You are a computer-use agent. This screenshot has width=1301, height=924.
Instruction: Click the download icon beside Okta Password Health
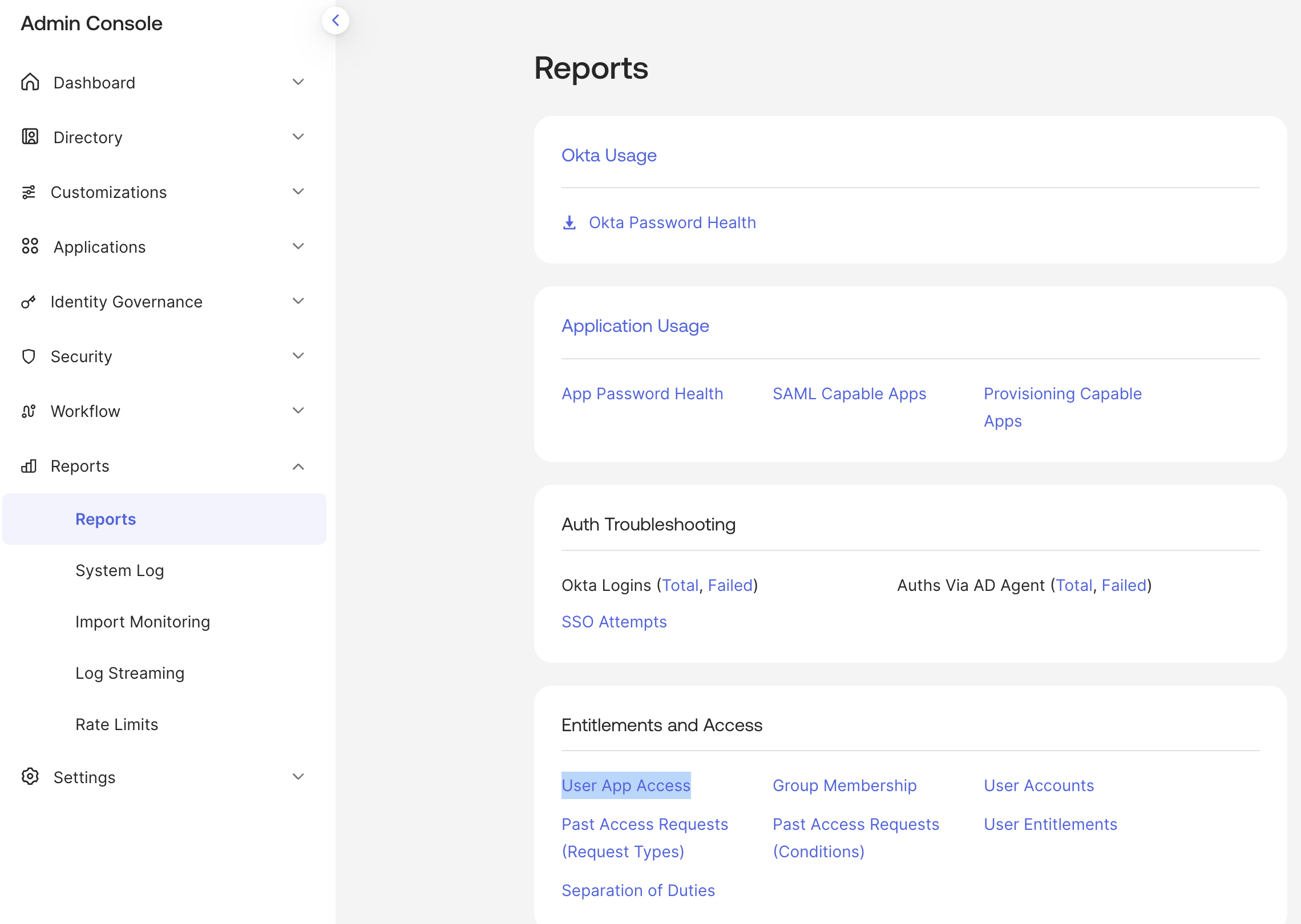point(569,222)
